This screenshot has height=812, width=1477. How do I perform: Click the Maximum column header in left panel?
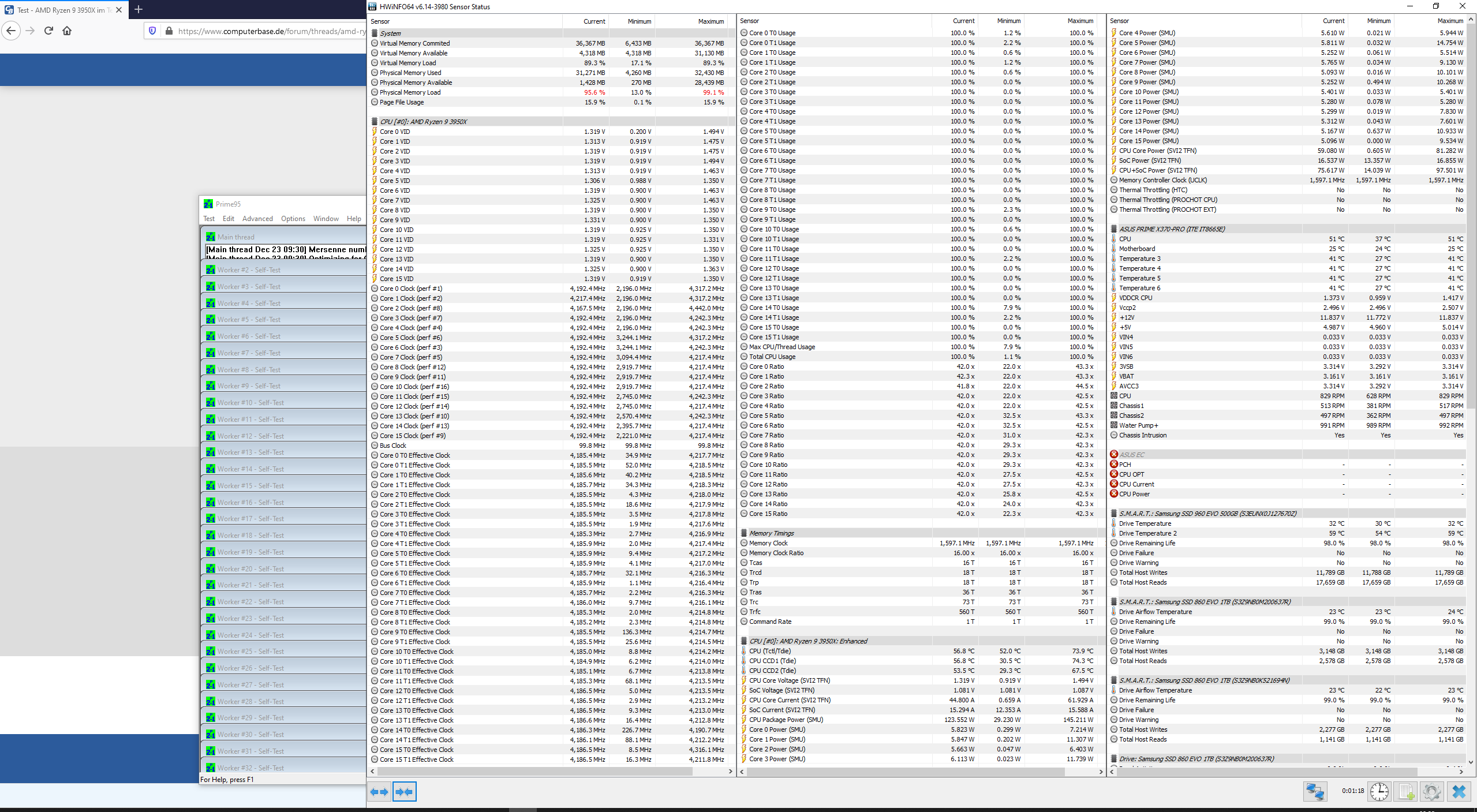(711, 21)
